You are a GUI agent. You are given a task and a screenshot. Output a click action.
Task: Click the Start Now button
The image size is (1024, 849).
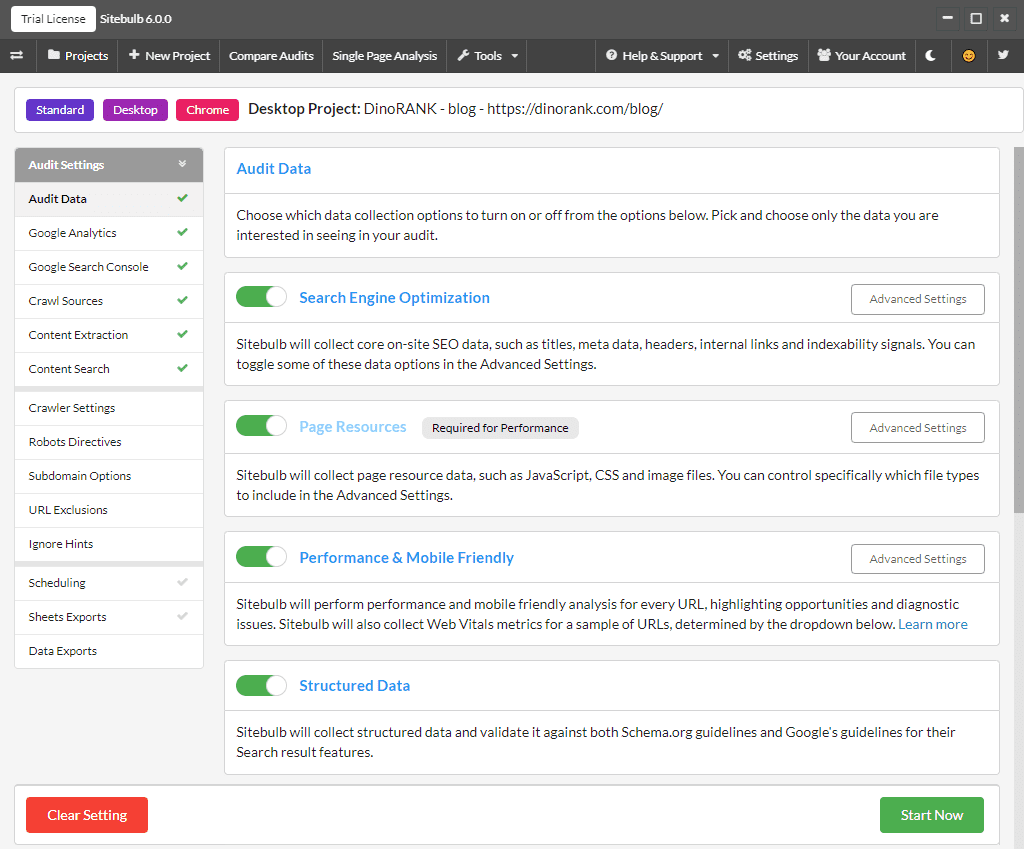932,815
